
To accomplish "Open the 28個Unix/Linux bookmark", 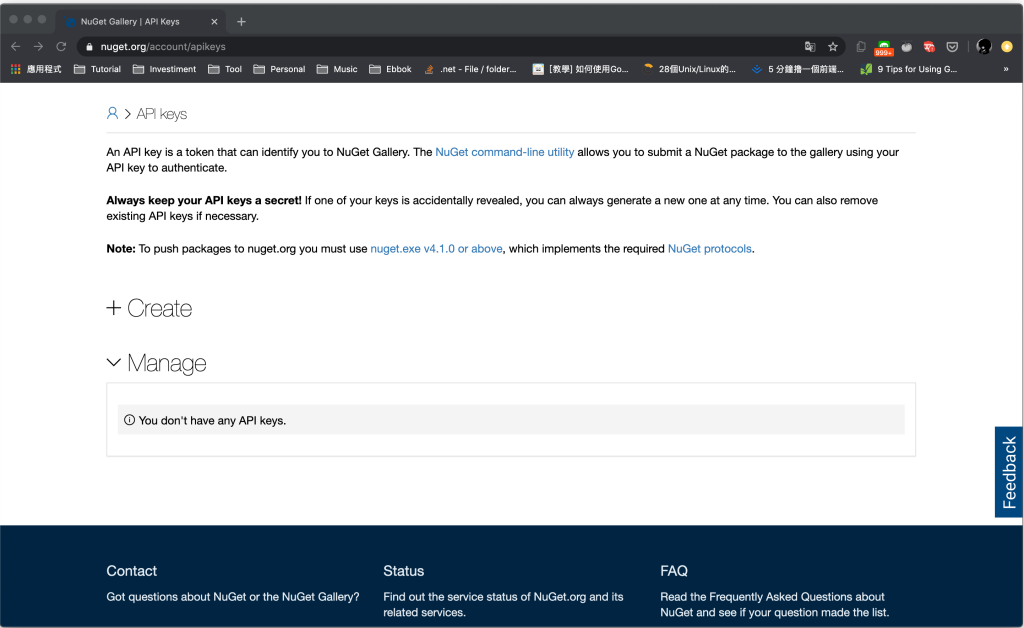I will pyautogui.click(x=689, y=69).
